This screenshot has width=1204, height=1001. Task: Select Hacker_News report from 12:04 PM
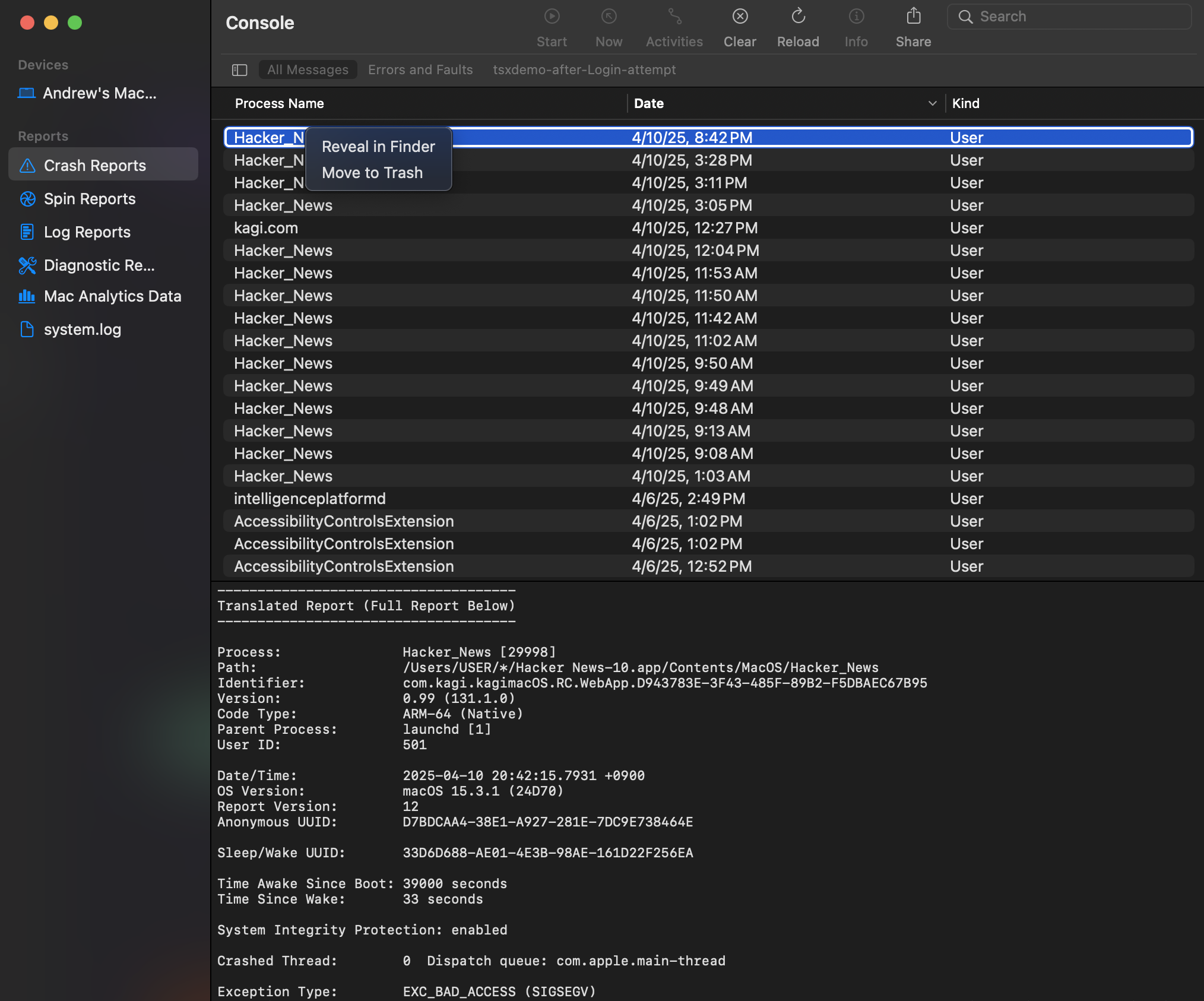[708, 251]
